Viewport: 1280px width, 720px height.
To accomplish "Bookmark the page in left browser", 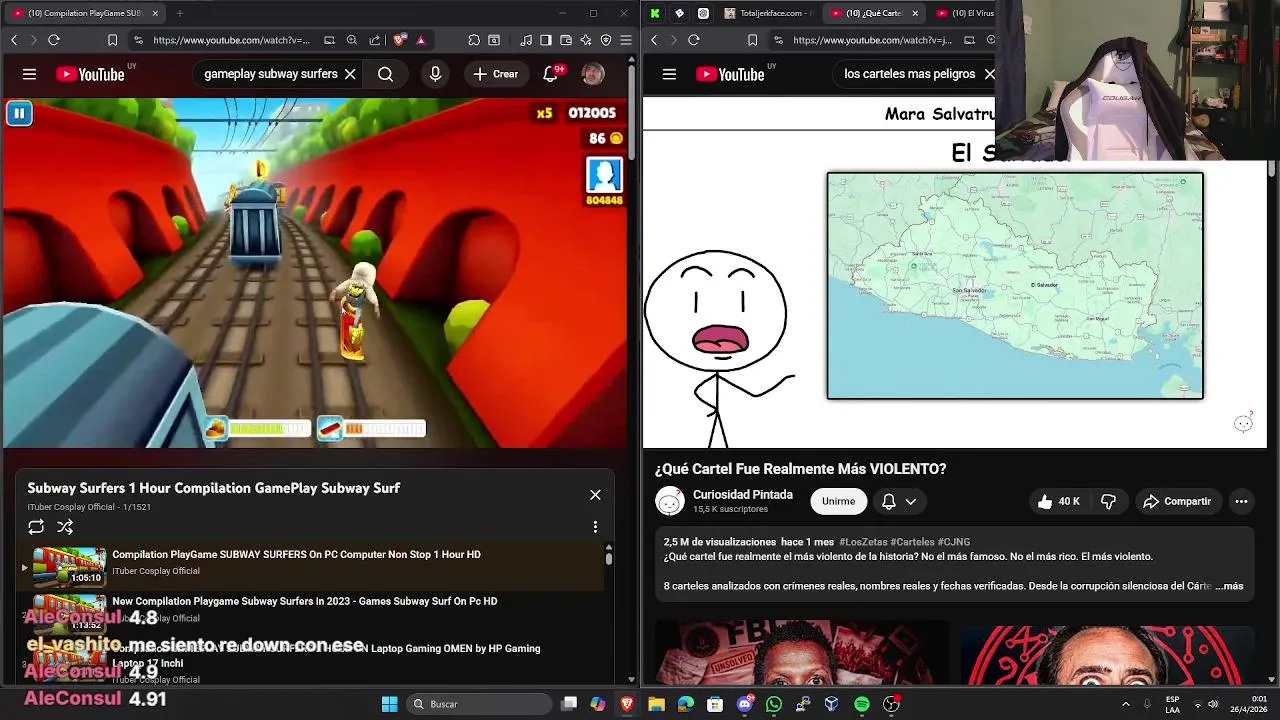I will tap(112, 40).
